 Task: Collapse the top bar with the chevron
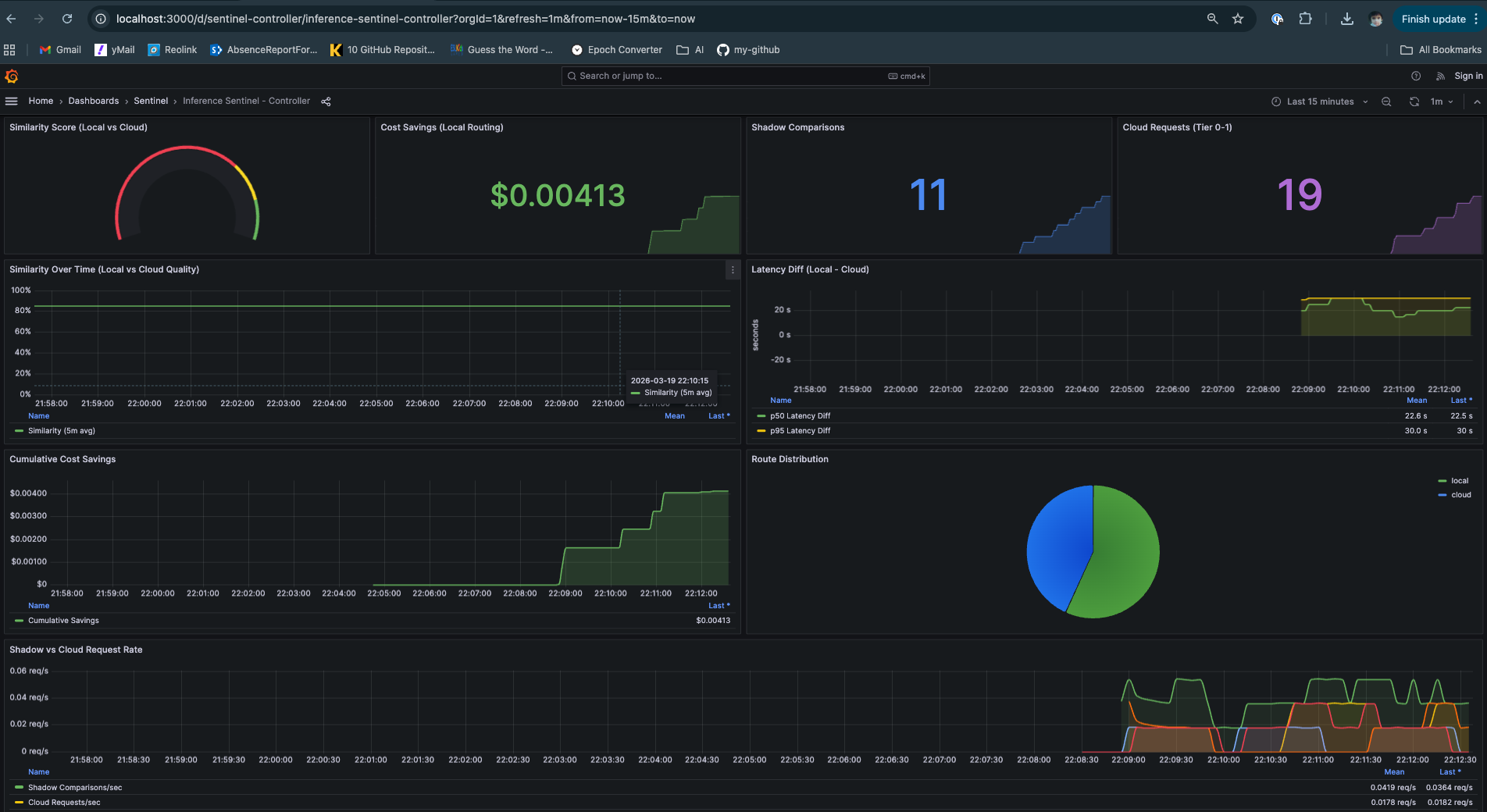[x=1477, y=101]
